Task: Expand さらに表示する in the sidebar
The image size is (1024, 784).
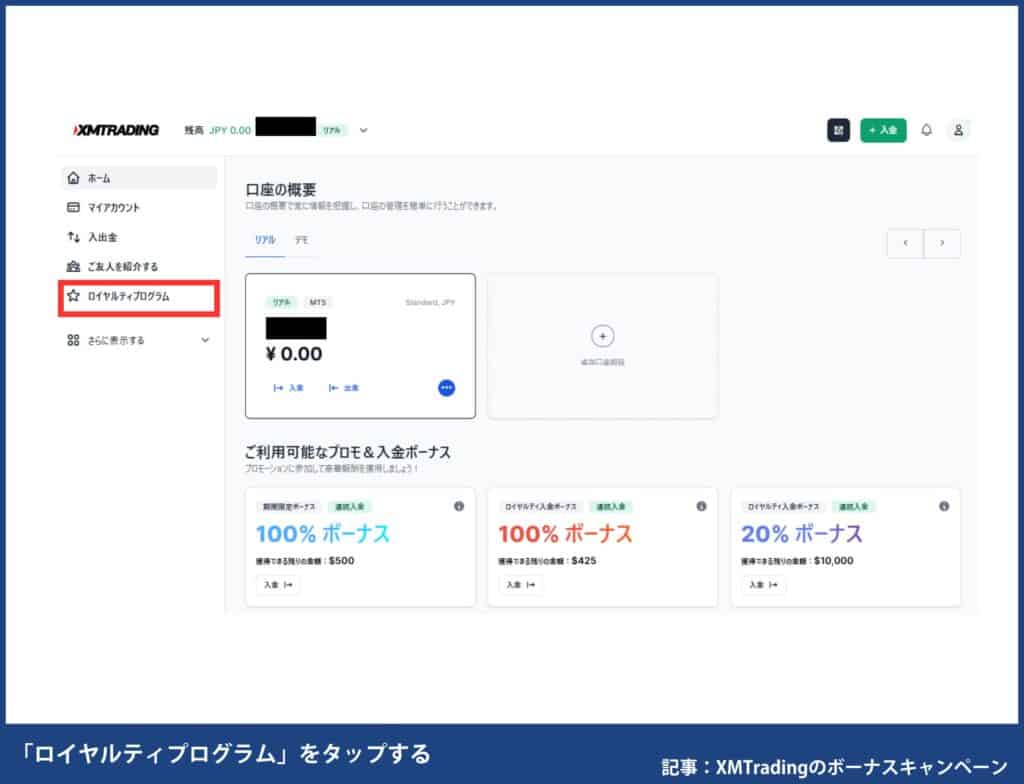Action: [138, 340]
